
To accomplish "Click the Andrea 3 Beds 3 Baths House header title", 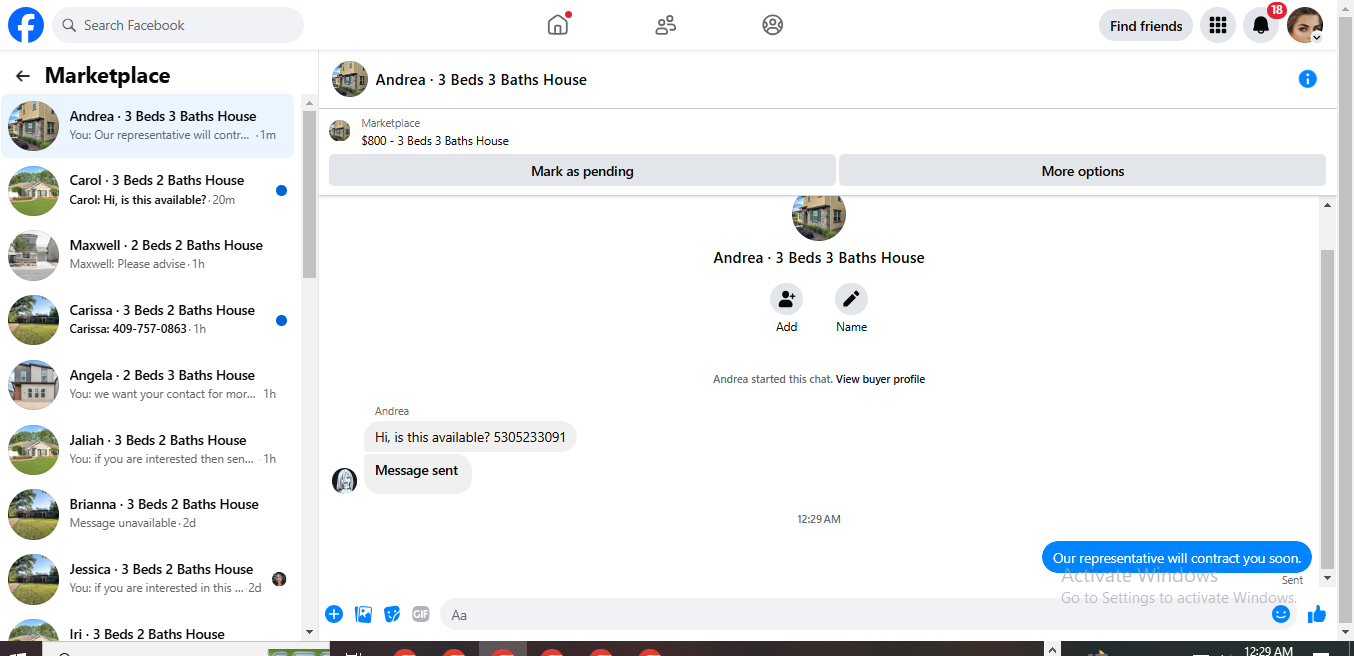I will coord(481,79).
